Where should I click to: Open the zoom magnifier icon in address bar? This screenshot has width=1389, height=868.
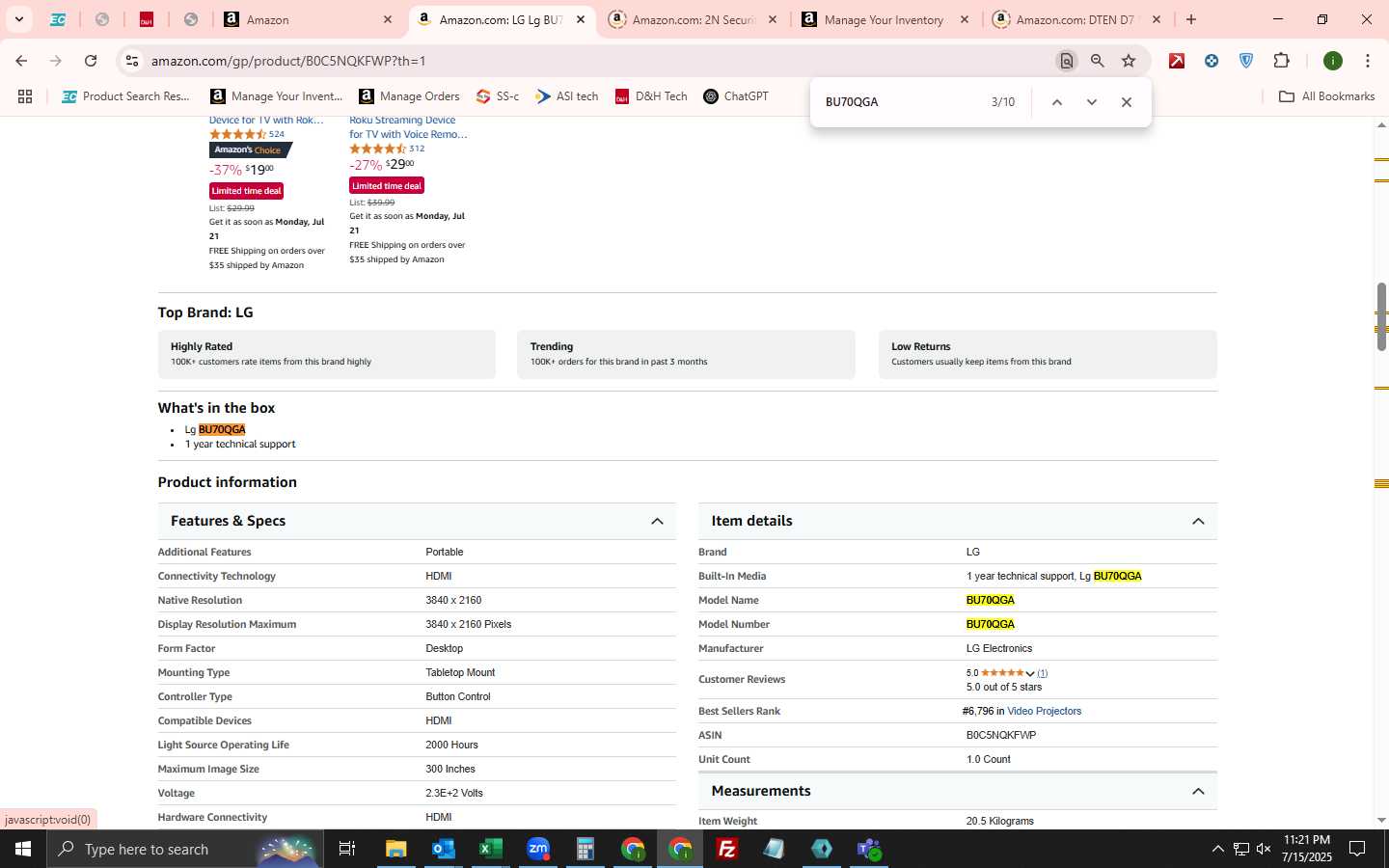[1098, 61]
